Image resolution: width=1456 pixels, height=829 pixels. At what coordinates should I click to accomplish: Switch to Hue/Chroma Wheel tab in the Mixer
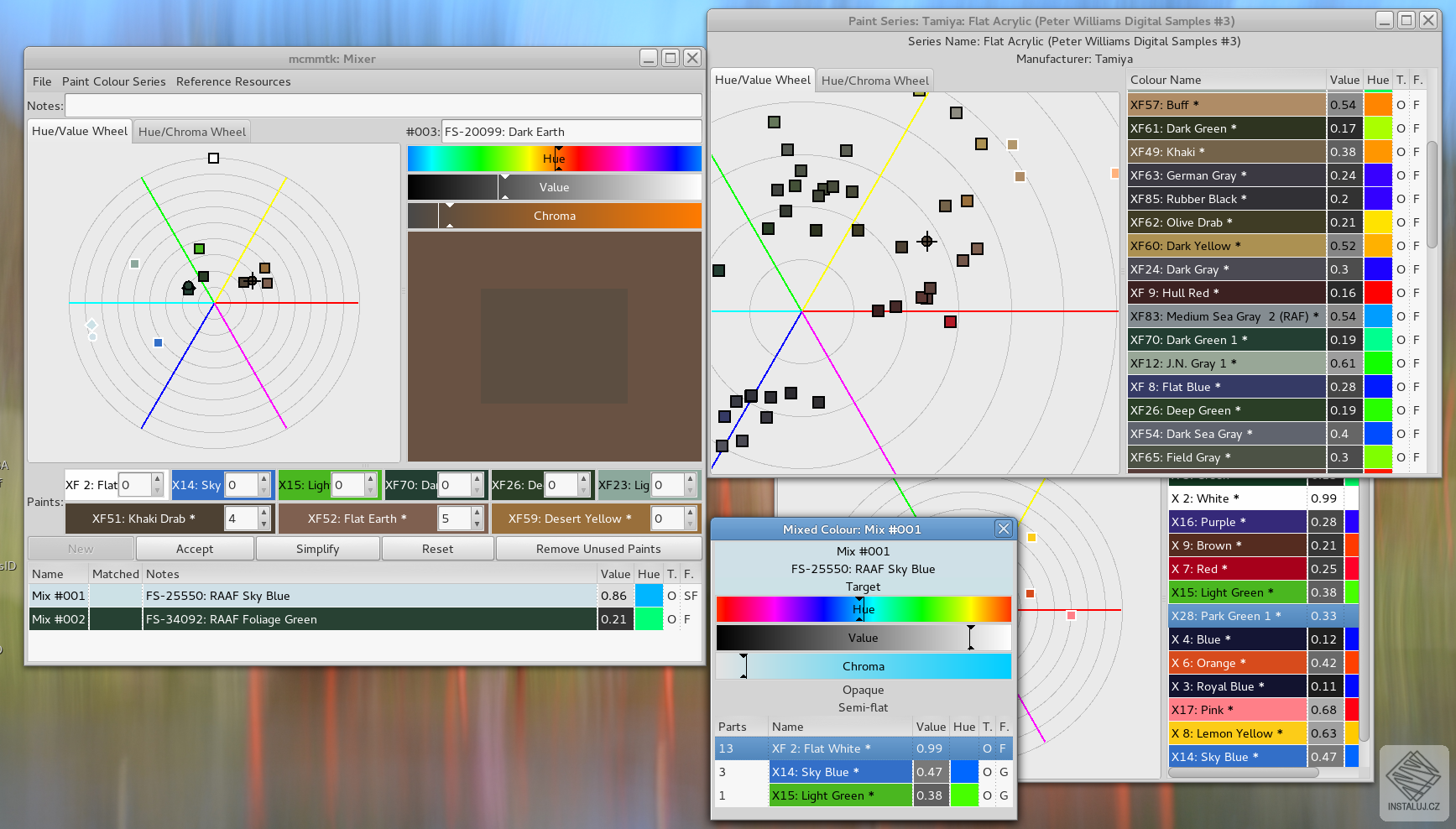(x=191, y=131)
